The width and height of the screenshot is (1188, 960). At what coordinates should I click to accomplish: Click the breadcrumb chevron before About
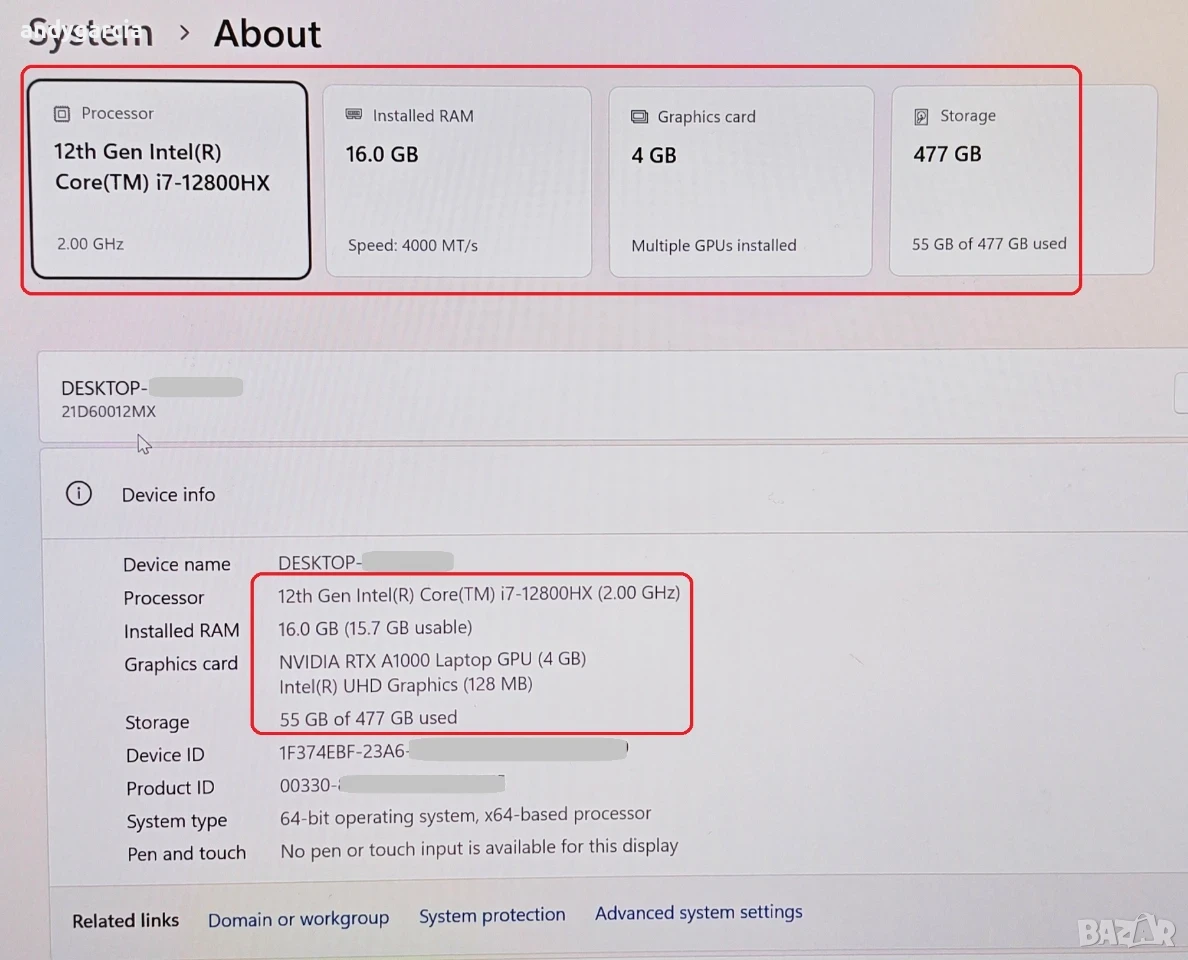(184, 33)
